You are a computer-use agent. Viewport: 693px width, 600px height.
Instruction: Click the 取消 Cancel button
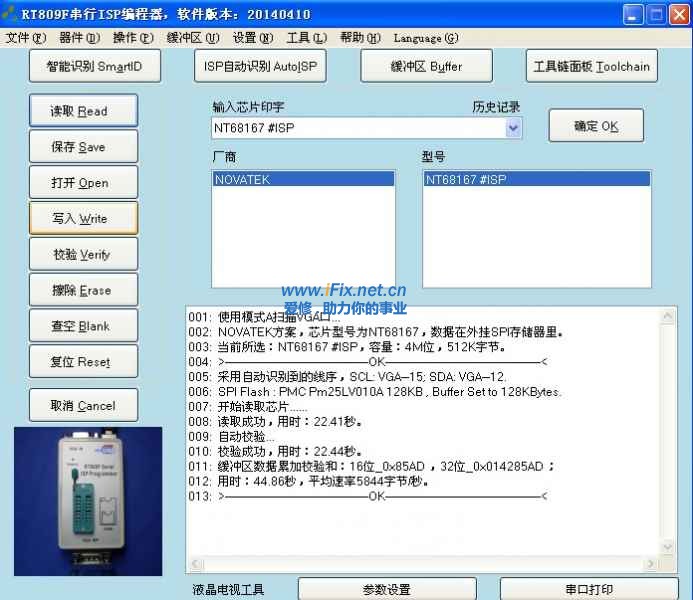84,405
